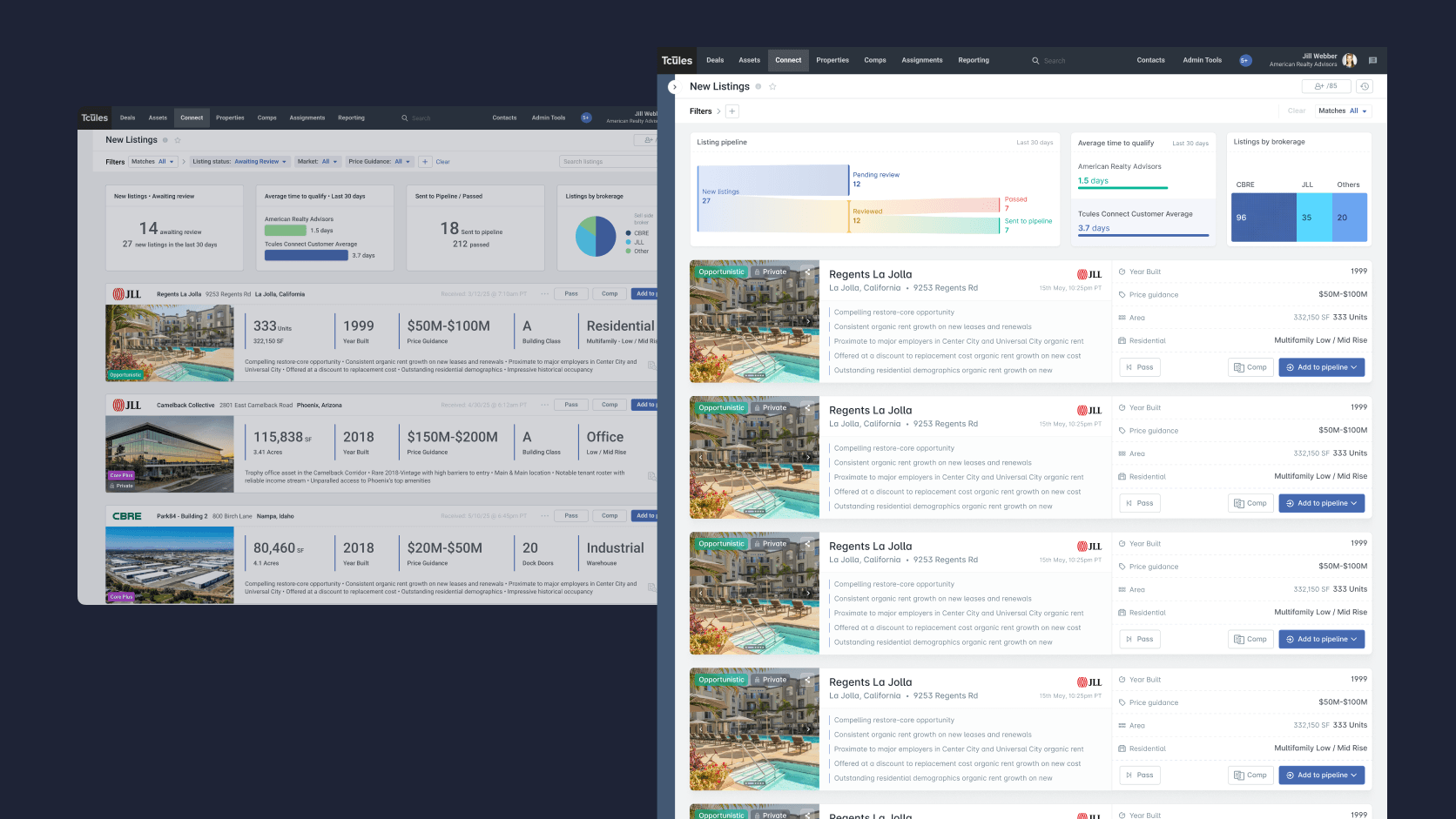Switch to Properties tab in right window
Screen dimensions: 1456x819
coord(832,61)
